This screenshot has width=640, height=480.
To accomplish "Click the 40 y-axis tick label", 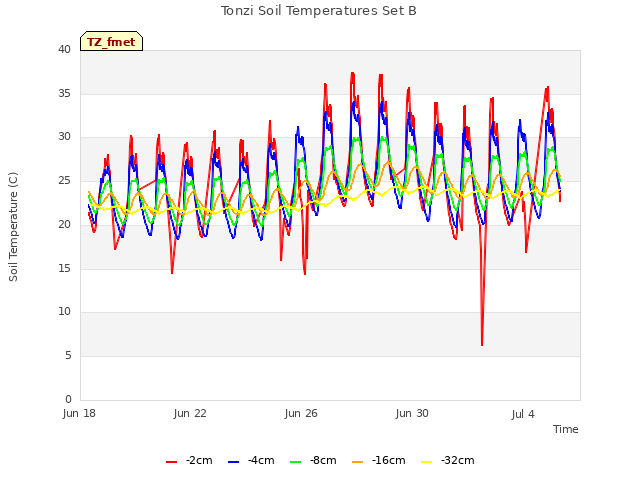I will pyautogui.click(x=64, y=50).
